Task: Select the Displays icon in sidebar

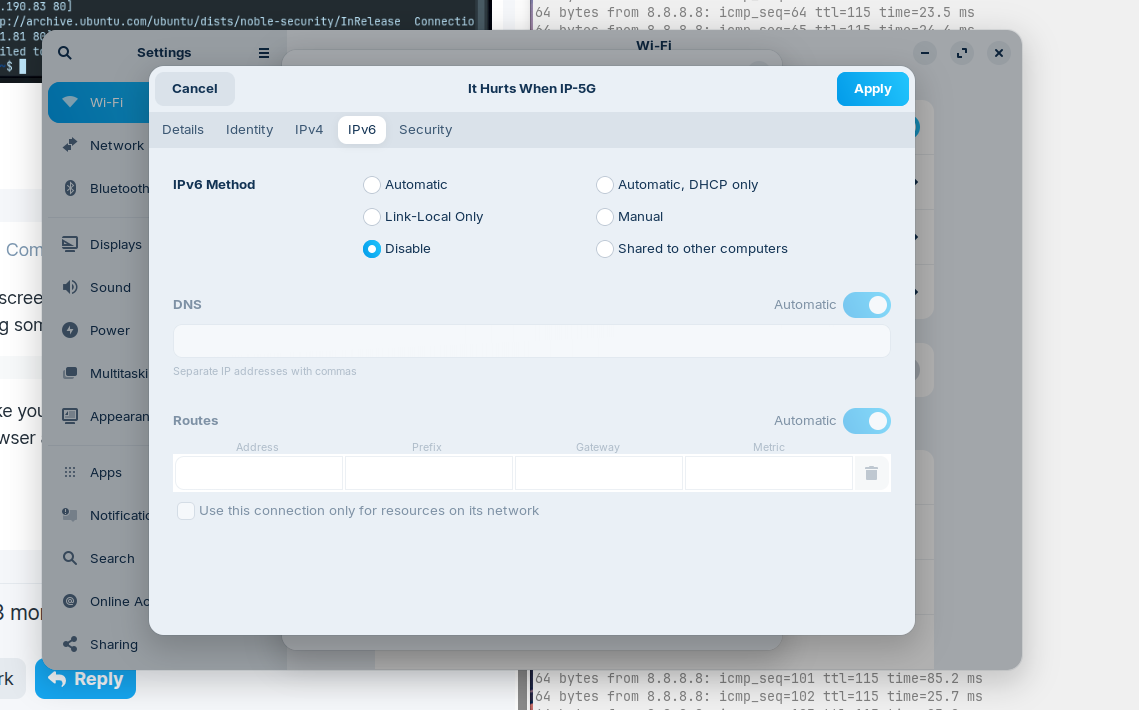Action: [x=70, y=244]
